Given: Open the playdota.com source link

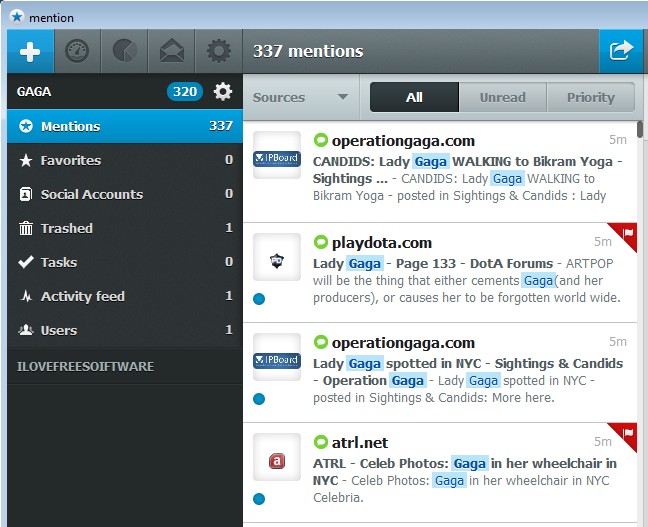Looking at the screenshot, I should 382,243.
